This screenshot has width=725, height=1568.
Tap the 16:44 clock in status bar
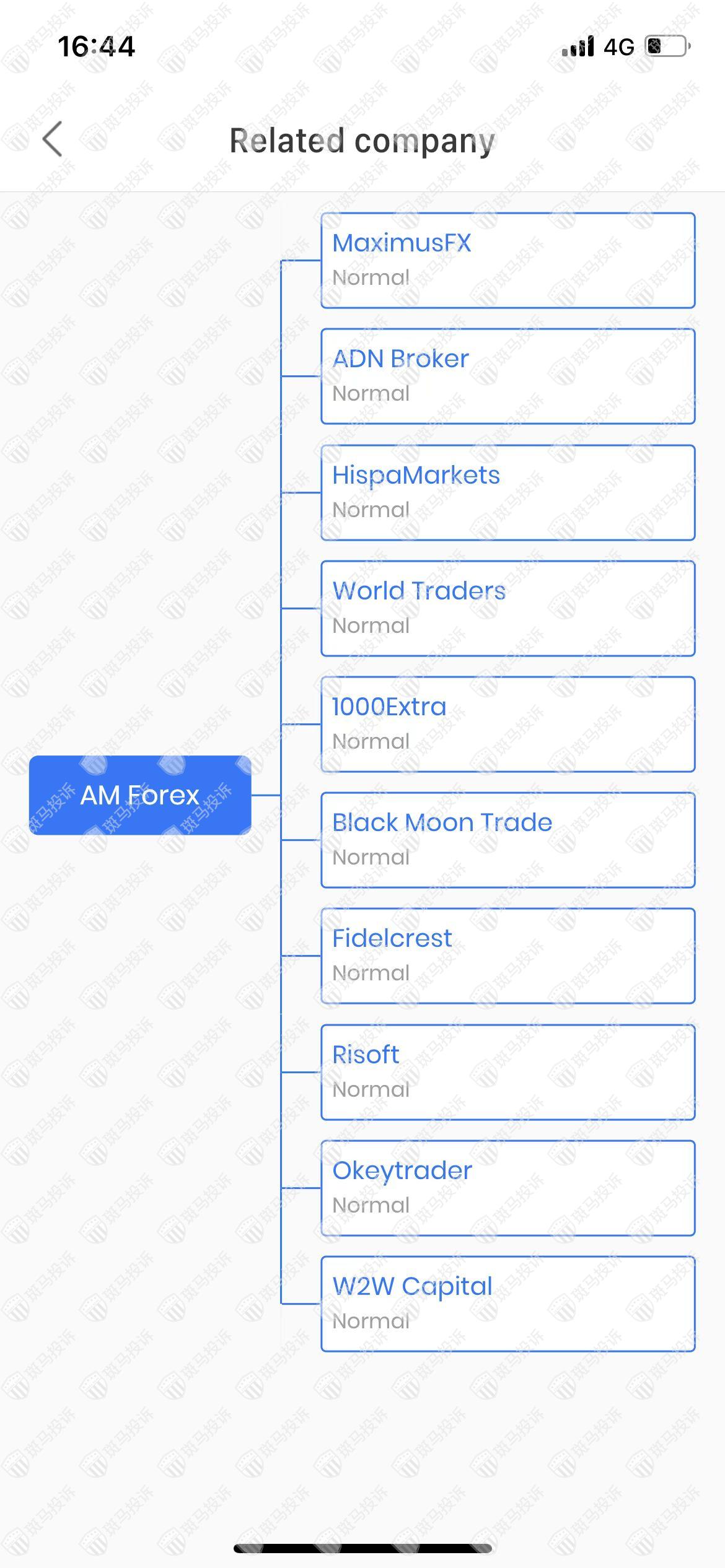coord(96,47)
